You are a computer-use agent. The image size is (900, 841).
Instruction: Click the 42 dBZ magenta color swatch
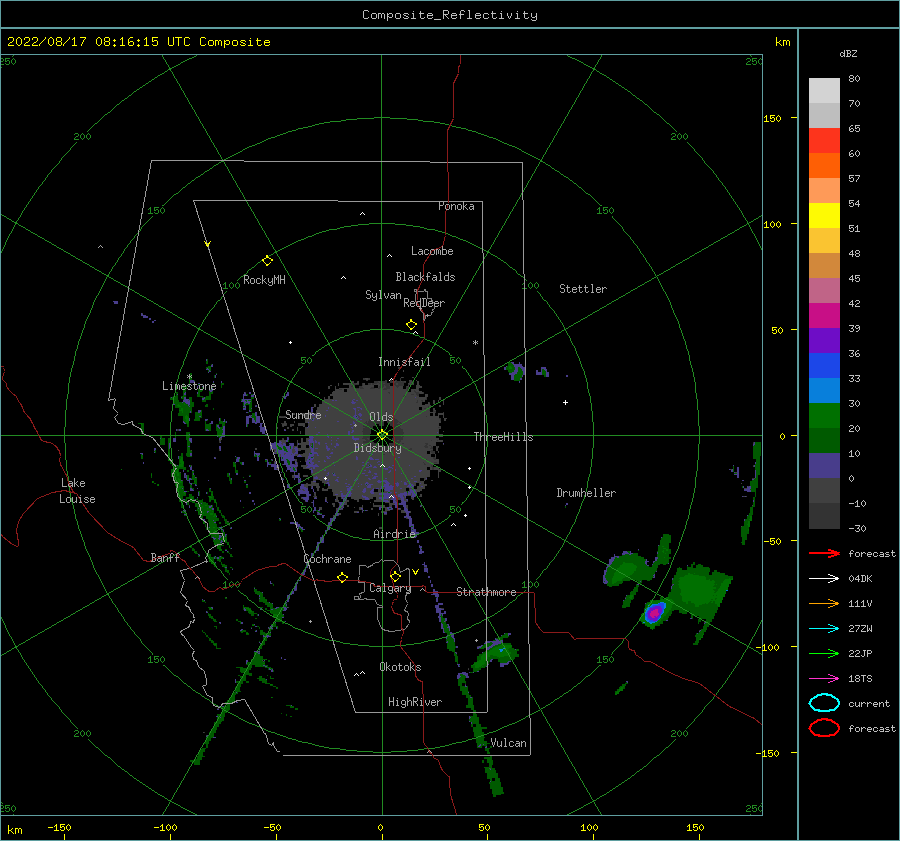coord(824,315)
